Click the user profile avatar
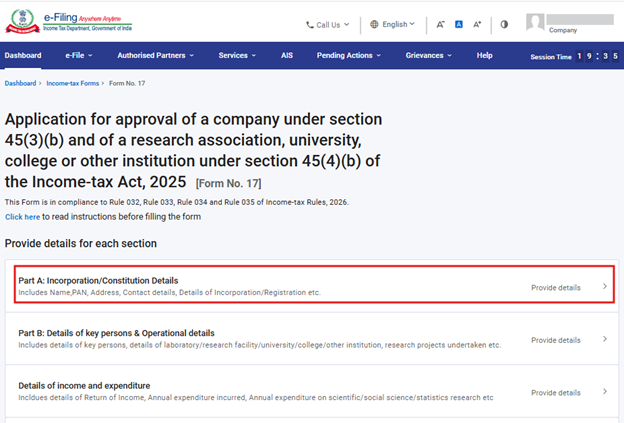Image resolution: width=624 pixels, height=423 pixels. coord(536,22)
